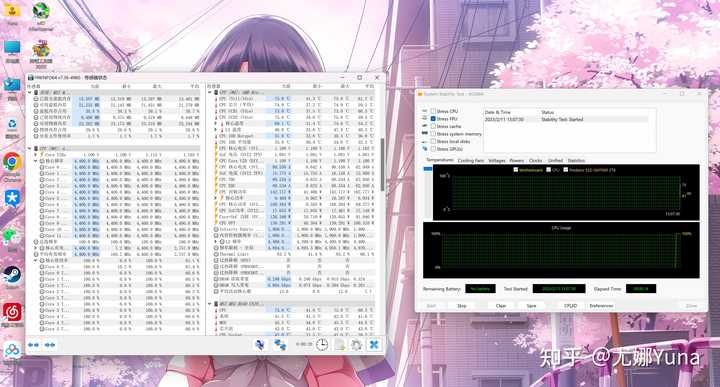This screenshot has height=387, width=720.
Task: Open HWiNFO settings gear icon
Action: click(x=356, y=345)
